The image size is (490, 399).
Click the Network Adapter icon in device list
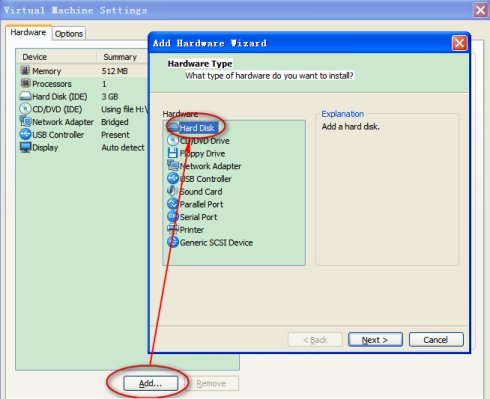(25, 121)
